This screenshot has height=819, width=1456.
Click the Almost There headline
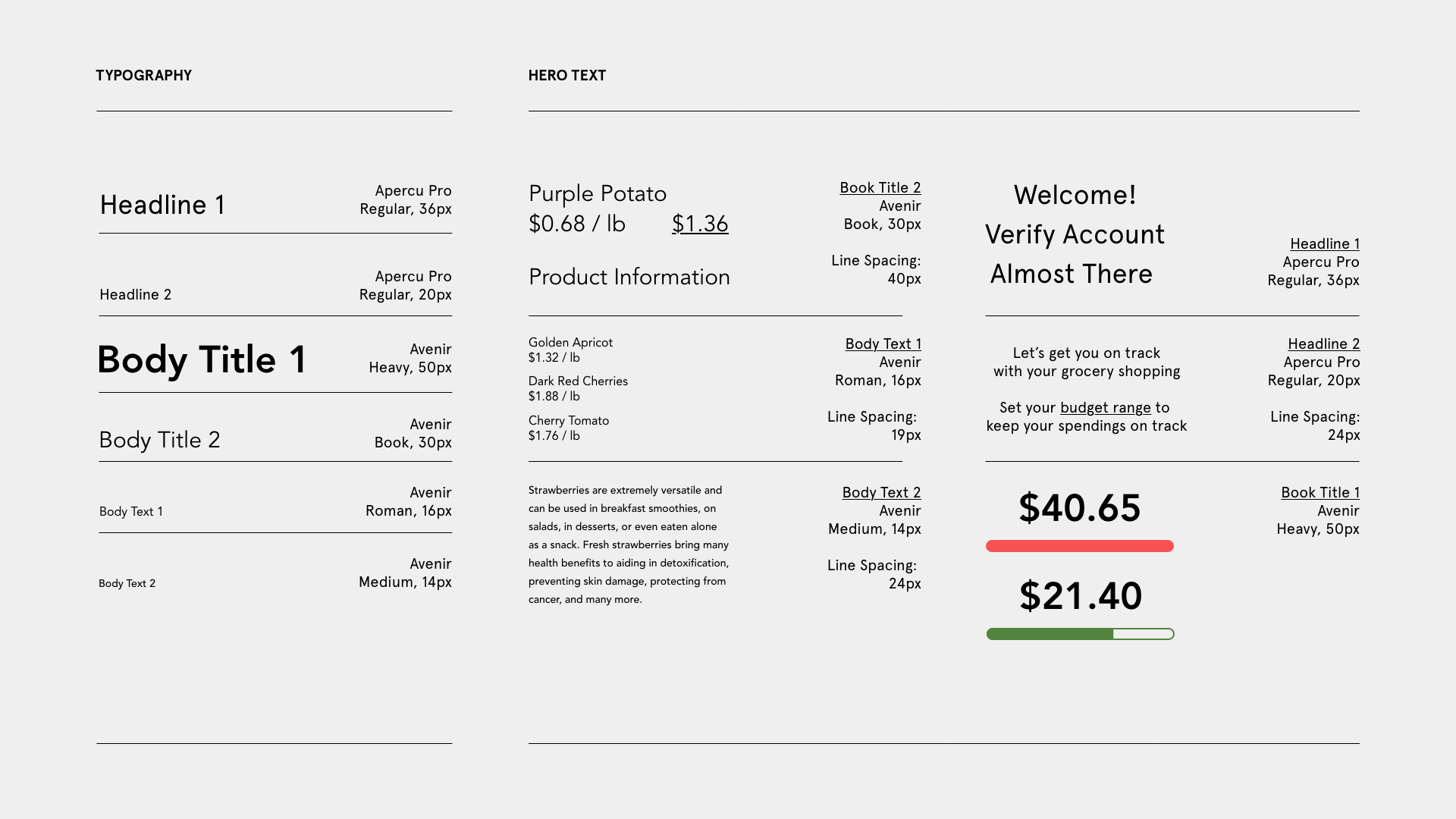1071,275
